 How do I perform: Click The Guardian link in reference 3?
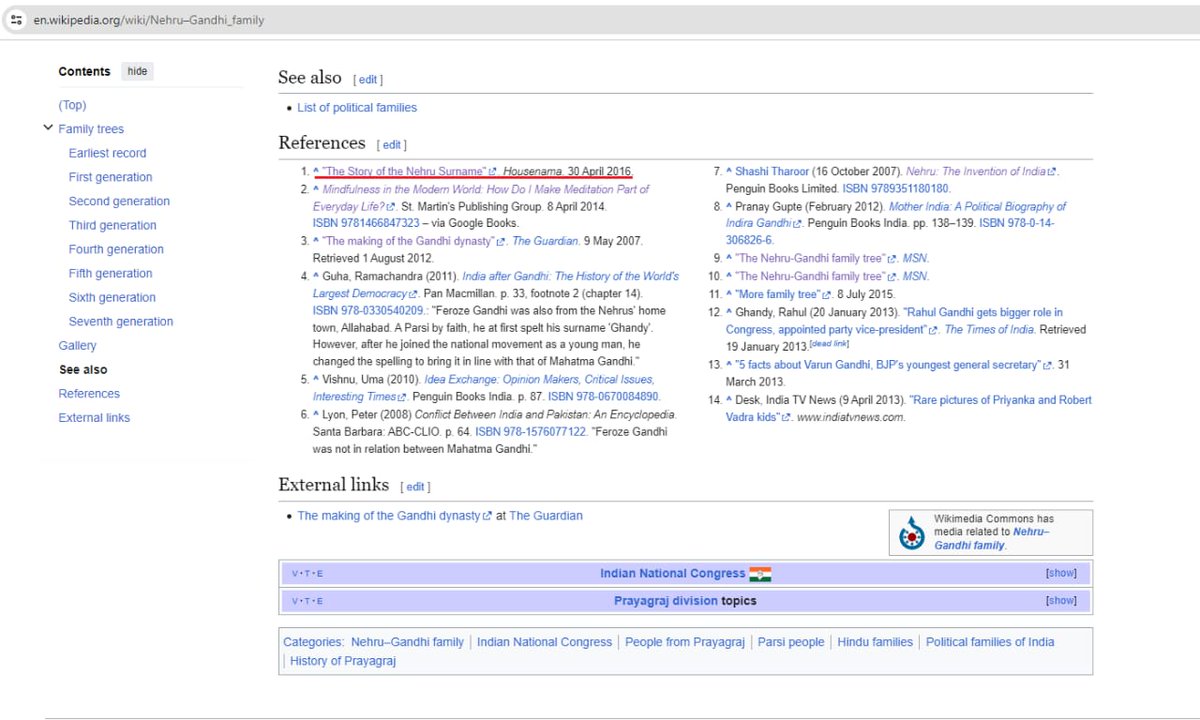[545, 241]
